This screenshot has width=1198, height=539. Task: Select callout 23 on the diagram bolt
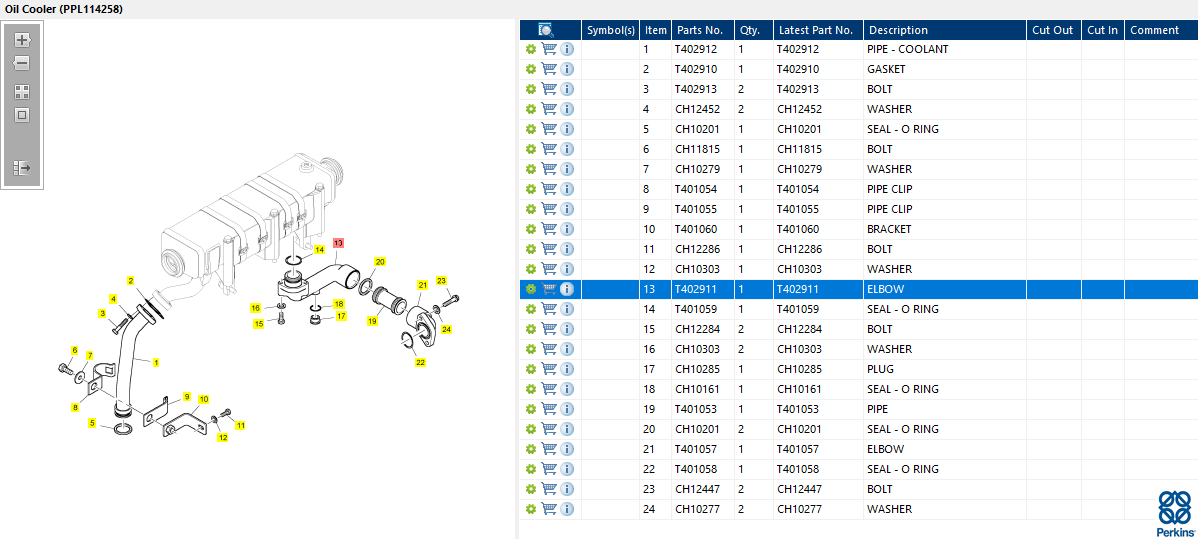[x=441, y=281]
